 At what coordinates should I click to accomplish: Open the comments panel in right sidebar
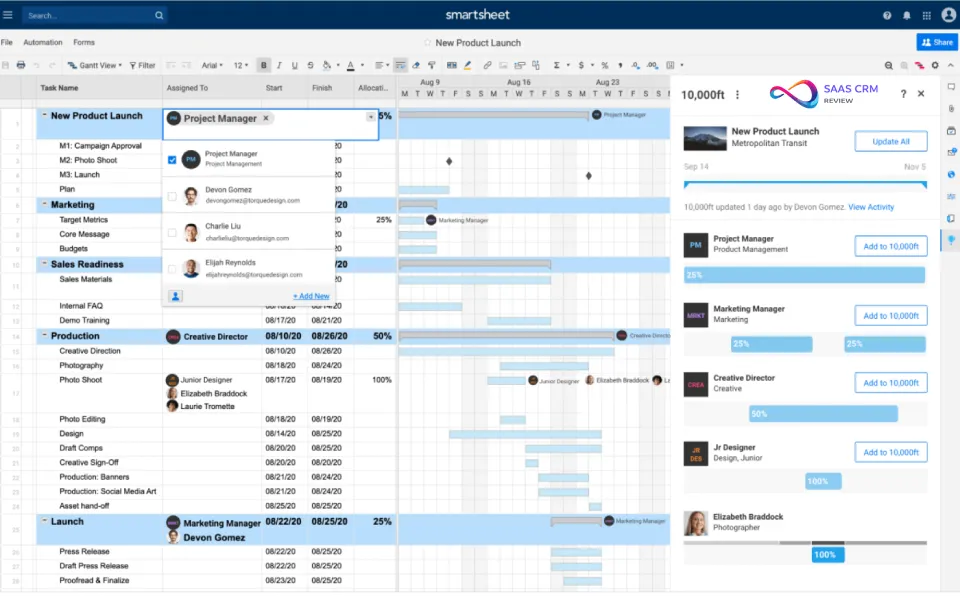click(x=951, y=88)
